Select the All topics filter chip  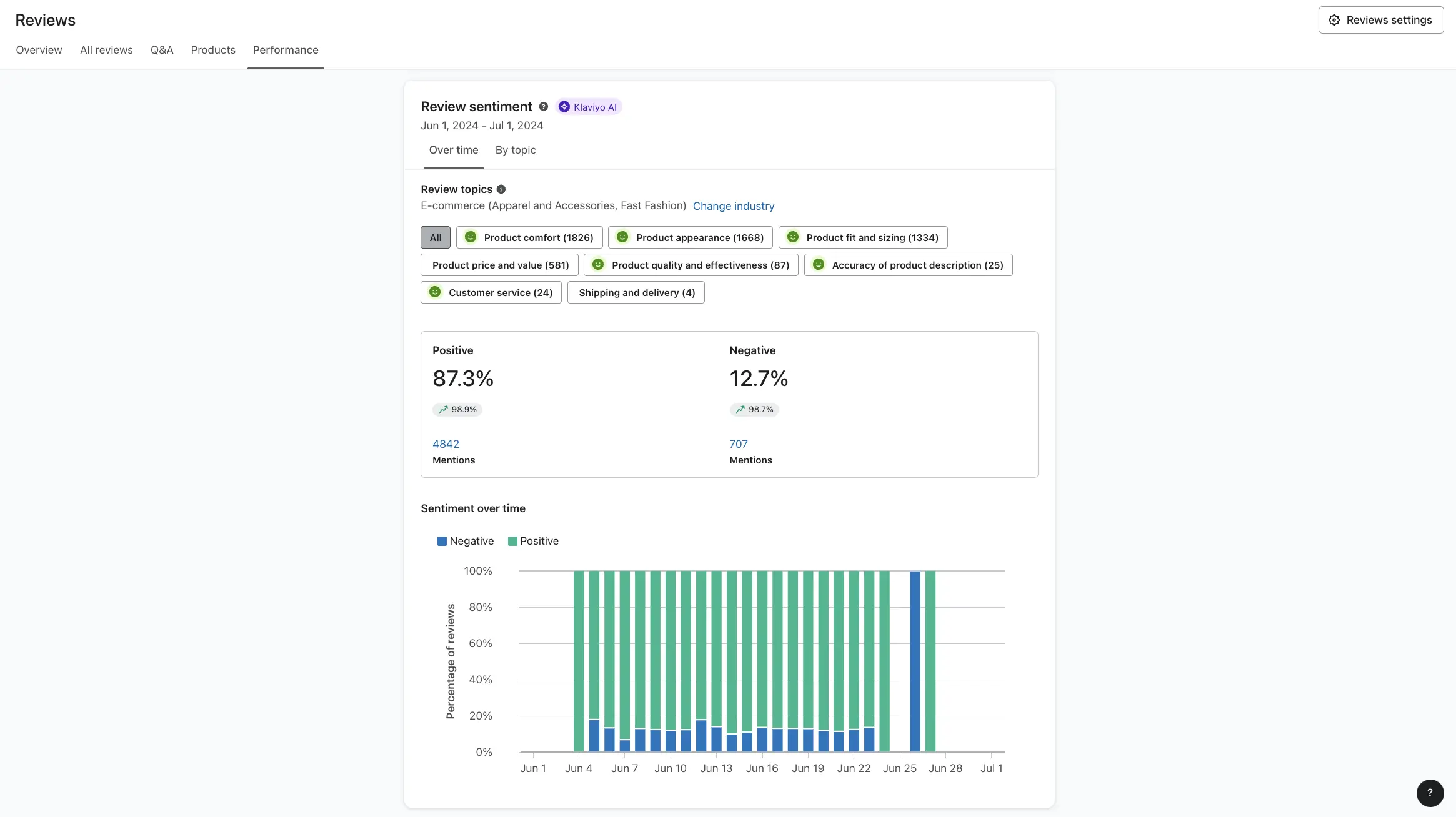pos(436,237)
